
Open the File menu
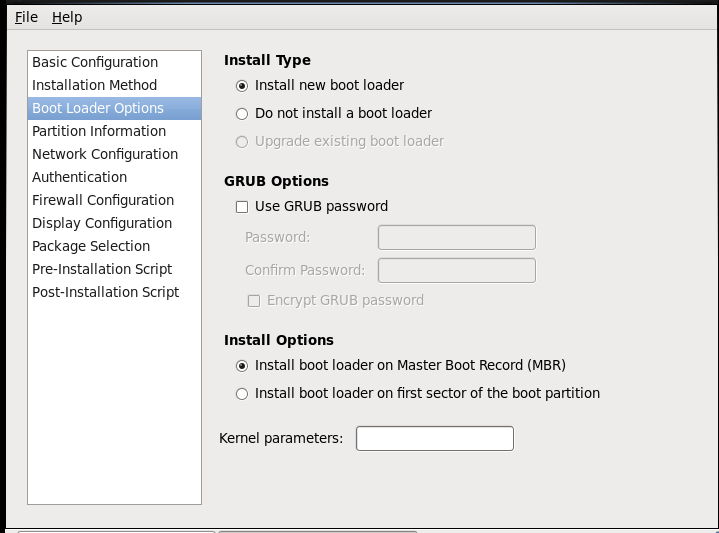26,17
